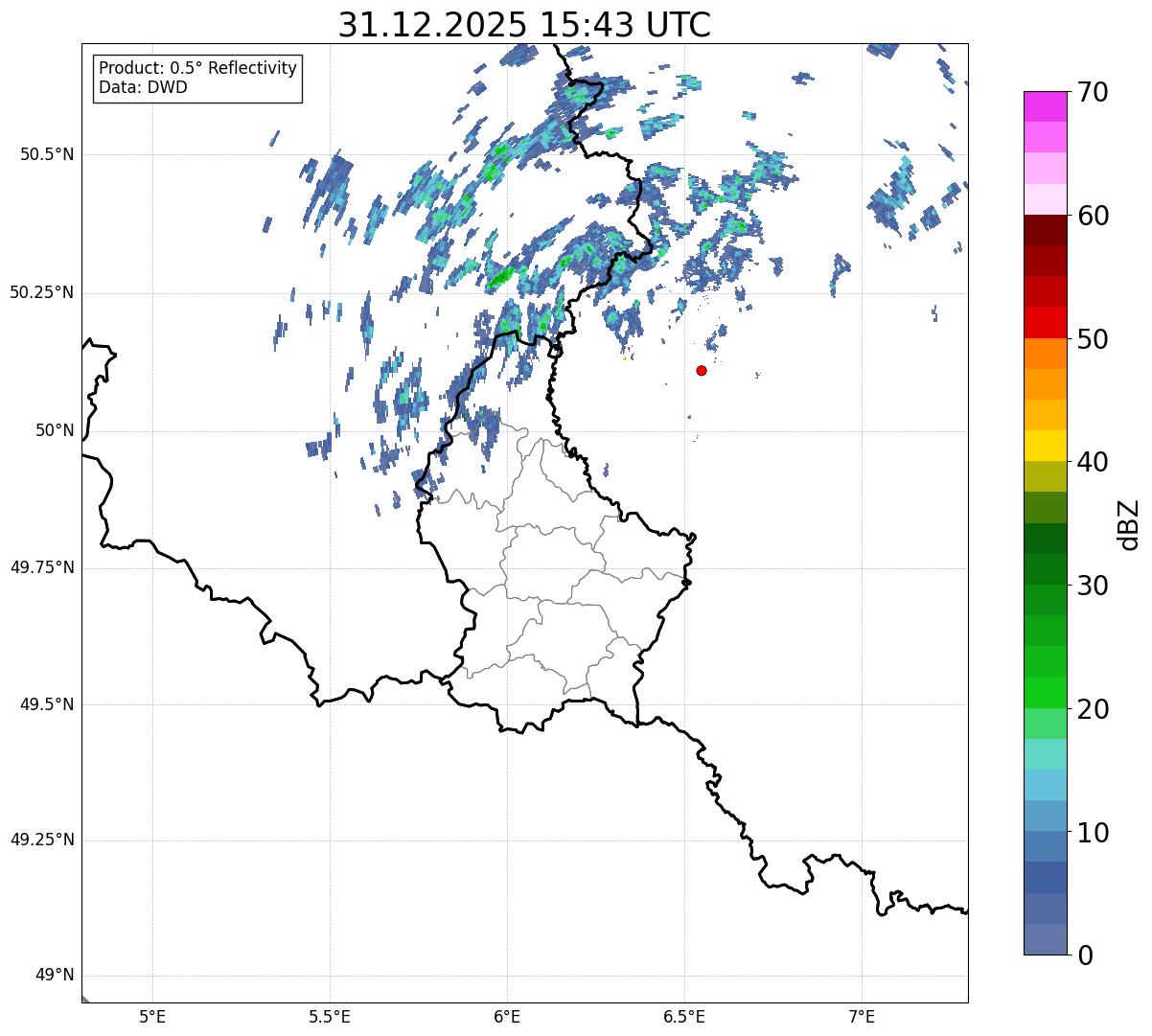This screenshot has height=1036, width=1152.
Task: Click the olive colorbar segment below 40
Action: 1046,476
